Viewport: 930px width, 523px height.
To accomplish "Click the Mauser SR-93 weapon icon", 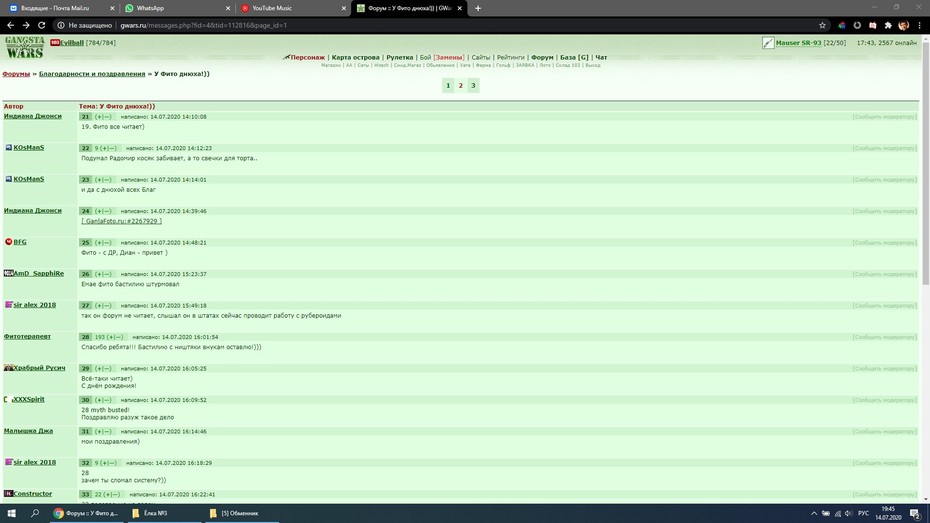I will click(x=768, y=43).
